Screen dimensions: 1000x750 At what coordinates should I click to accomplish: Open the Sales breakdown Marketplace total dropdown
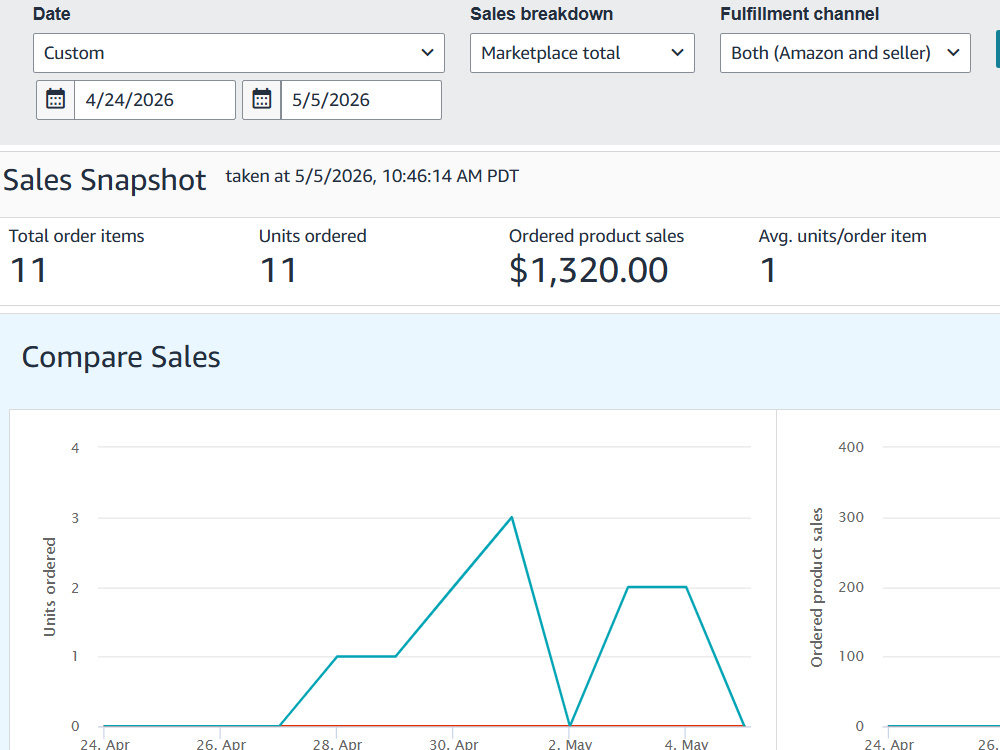coord(582,53)
